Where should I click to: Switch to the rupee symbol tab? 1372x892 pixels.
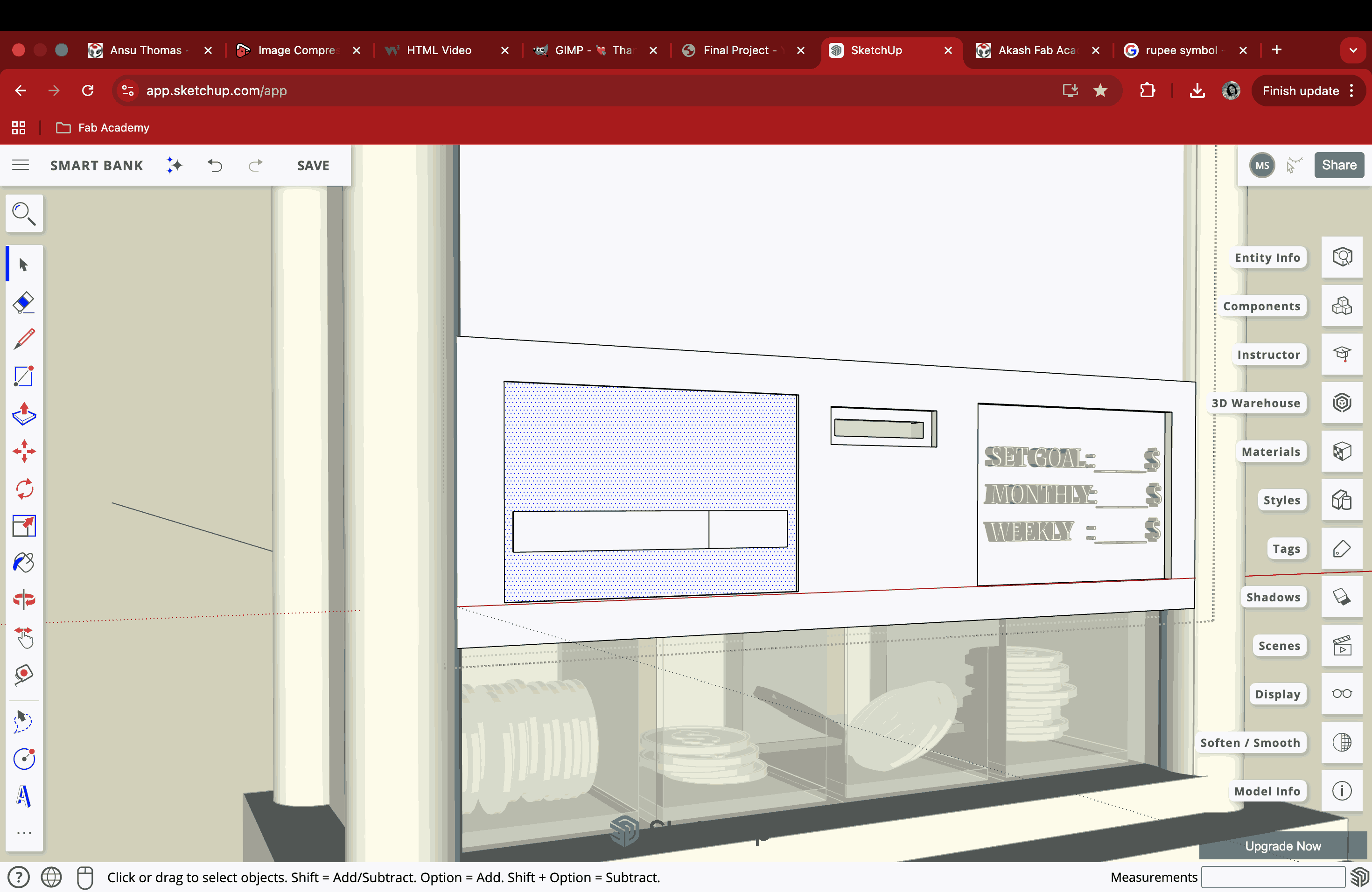(x=1181, y=50)
